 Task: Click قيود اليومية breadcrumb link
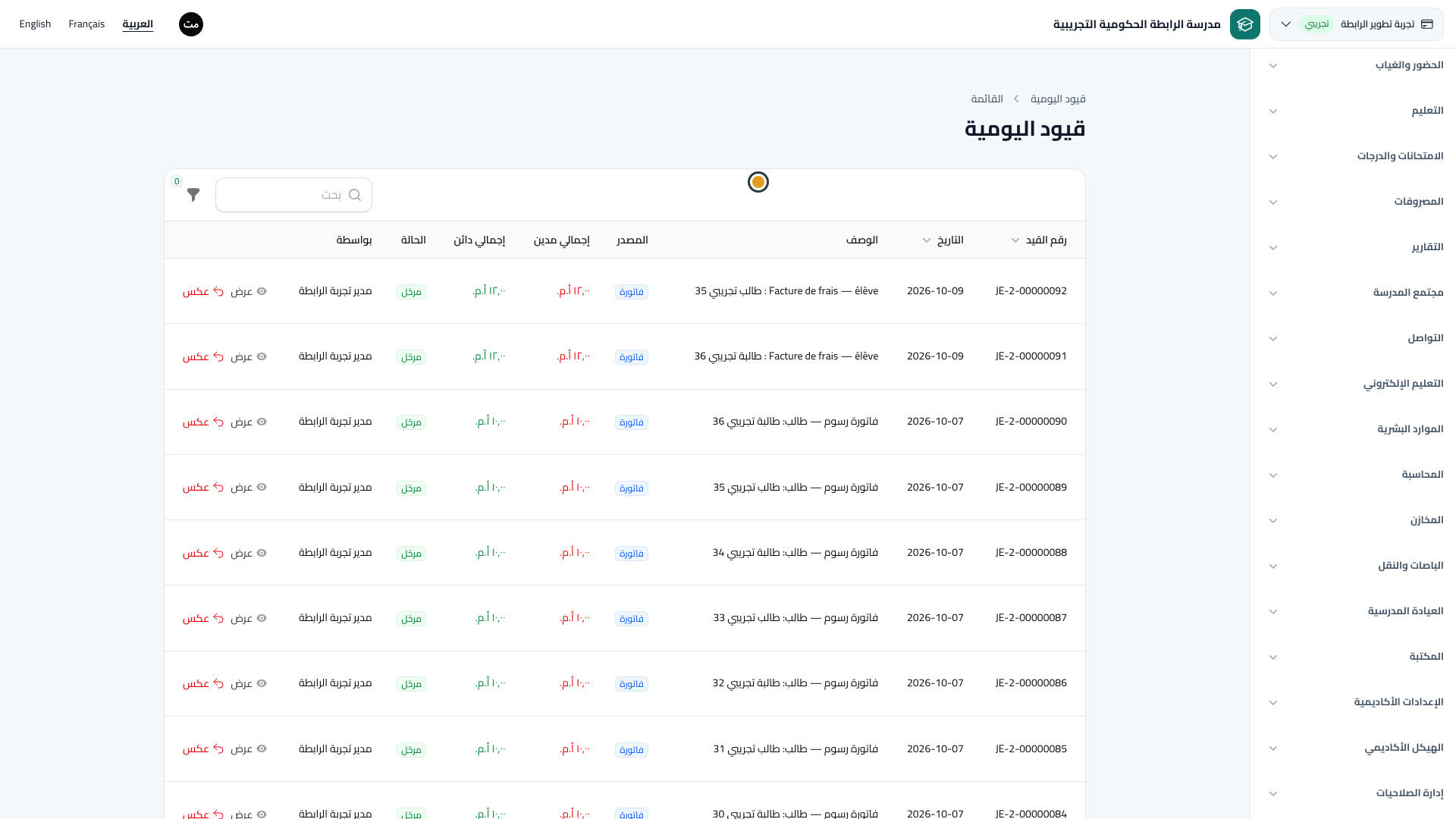tap(1058, 99)
